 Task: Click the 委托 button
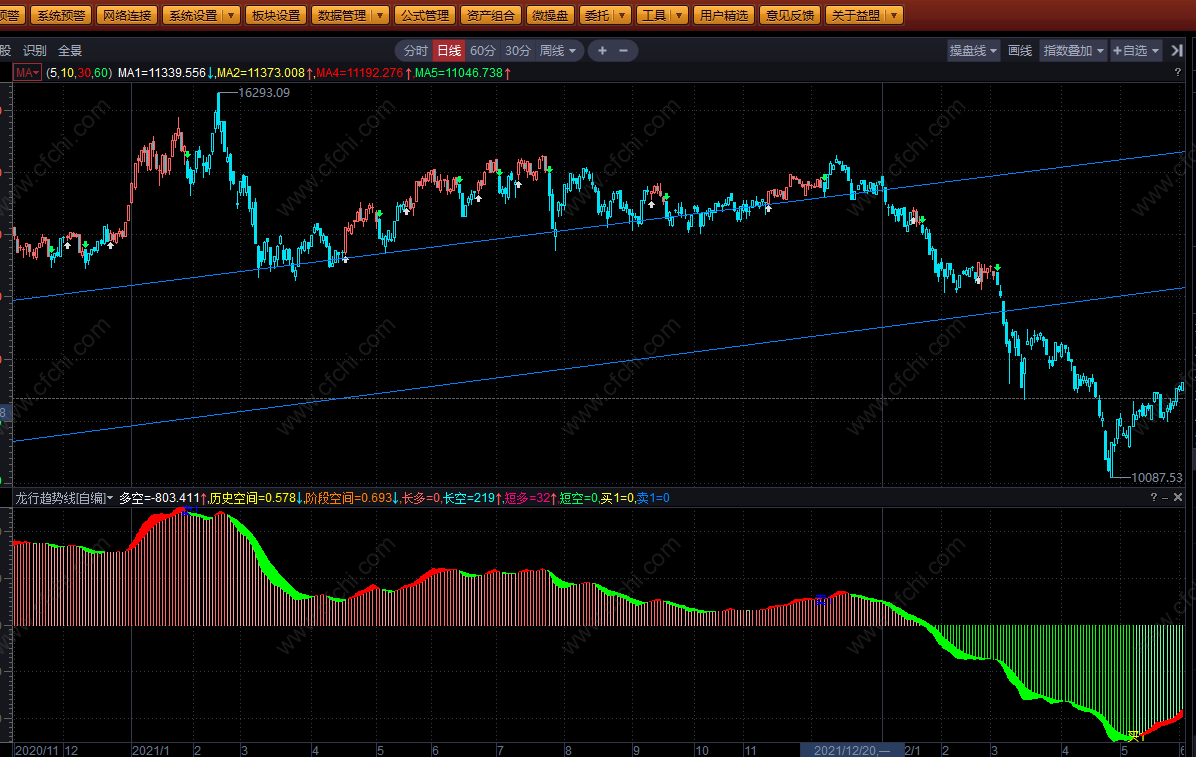(x=596, y=15)
